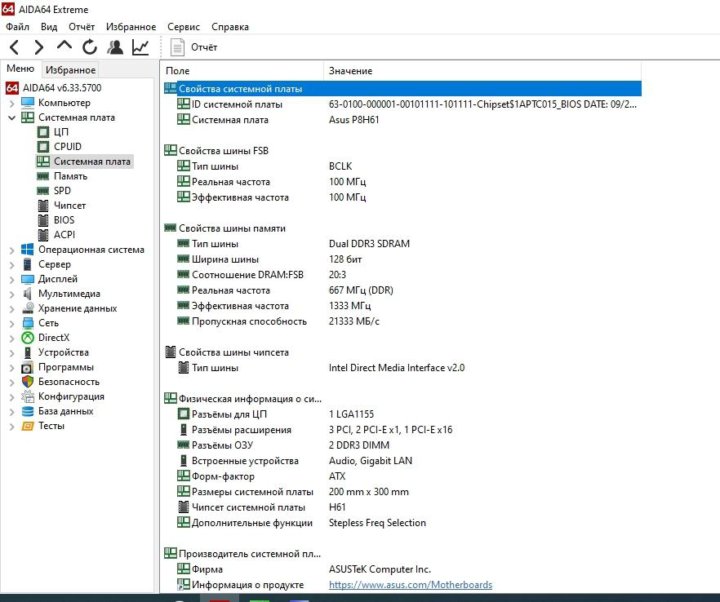Select ЦП item in the tree

[x=61, y=132]
